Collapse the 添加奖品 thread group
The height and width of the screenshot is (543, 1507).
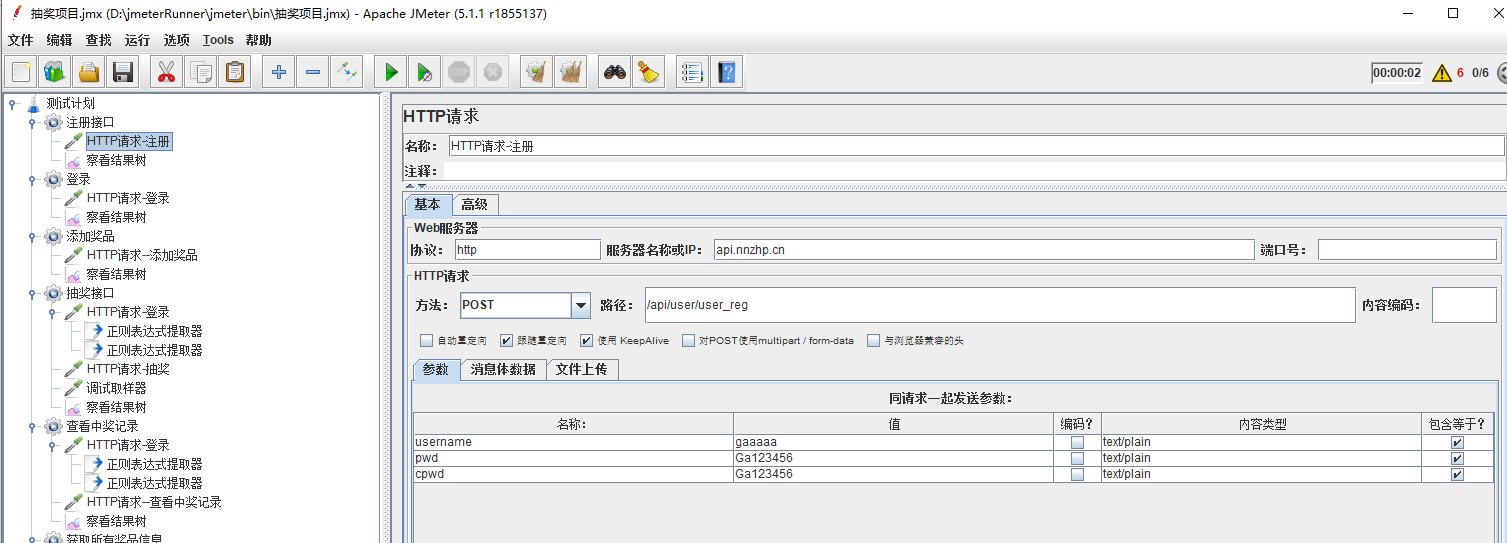click(x=32, y=236)
